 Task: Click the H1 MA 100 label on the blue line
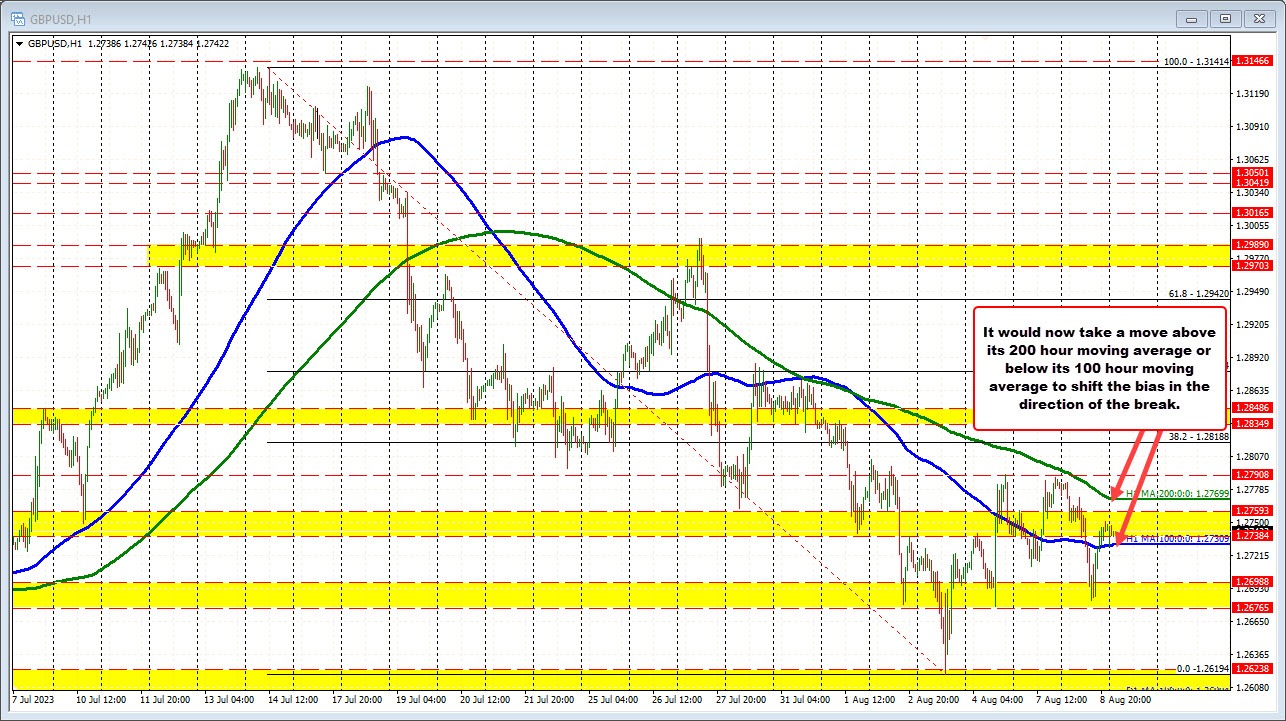click(1178, 538)
